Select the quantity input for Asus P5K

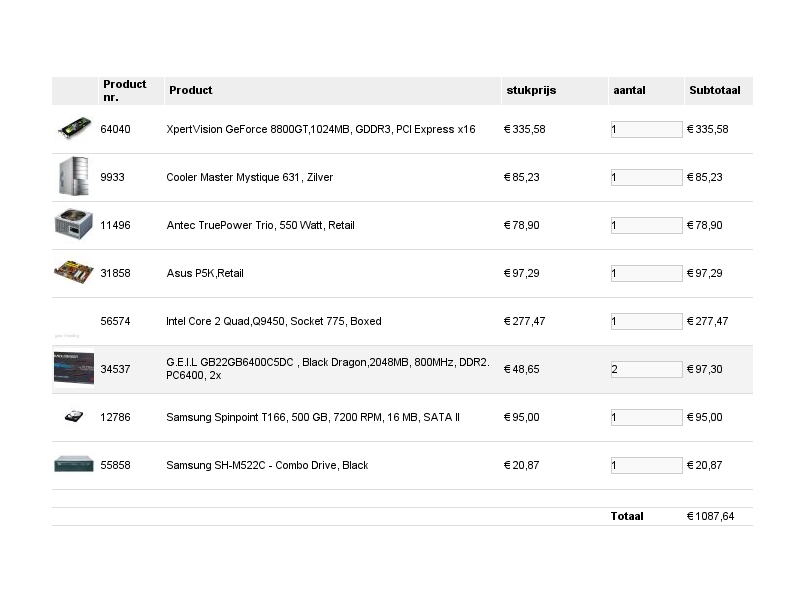coord(646,273)
